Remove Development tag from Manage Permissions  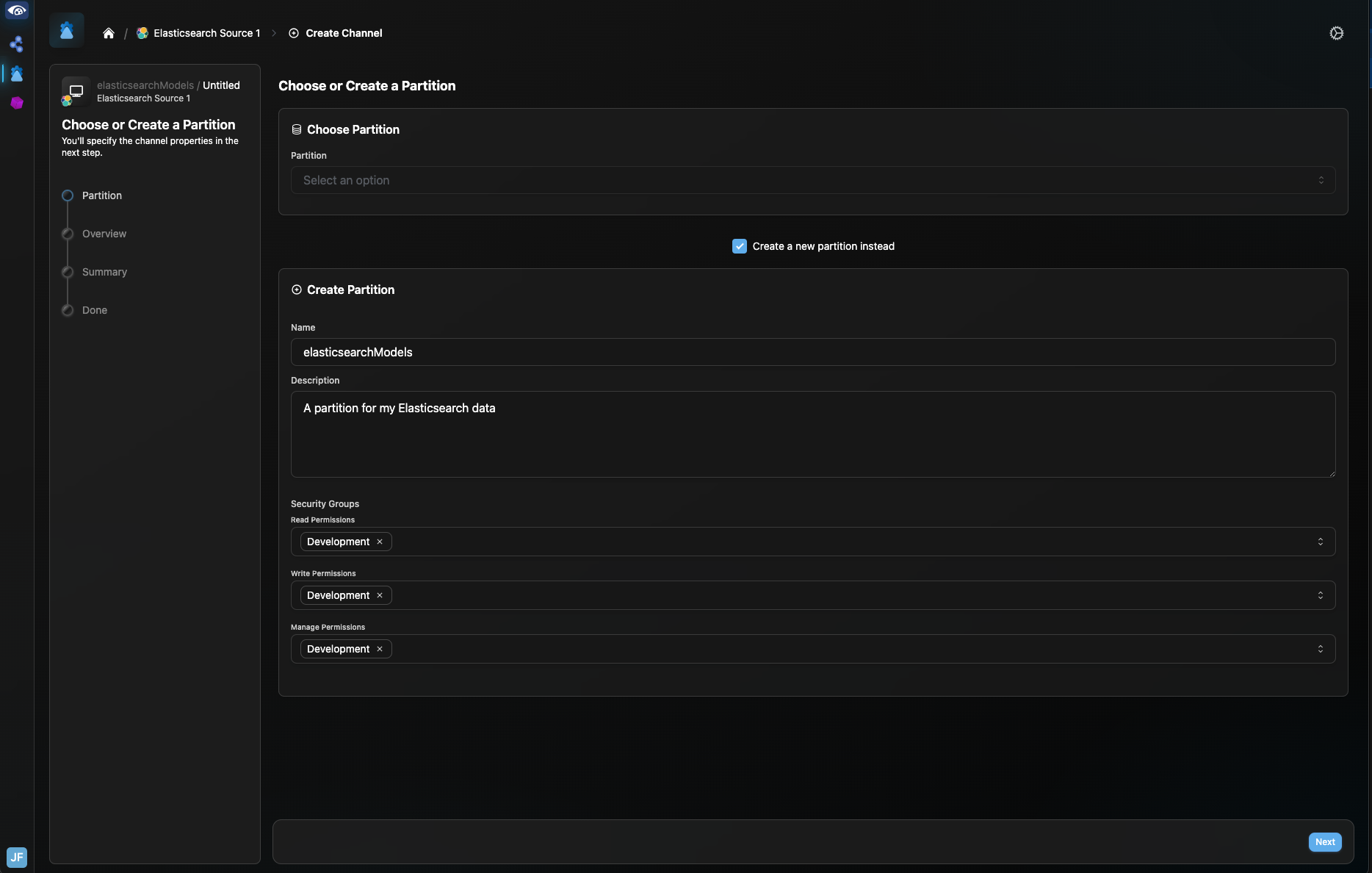coord(380,649)
